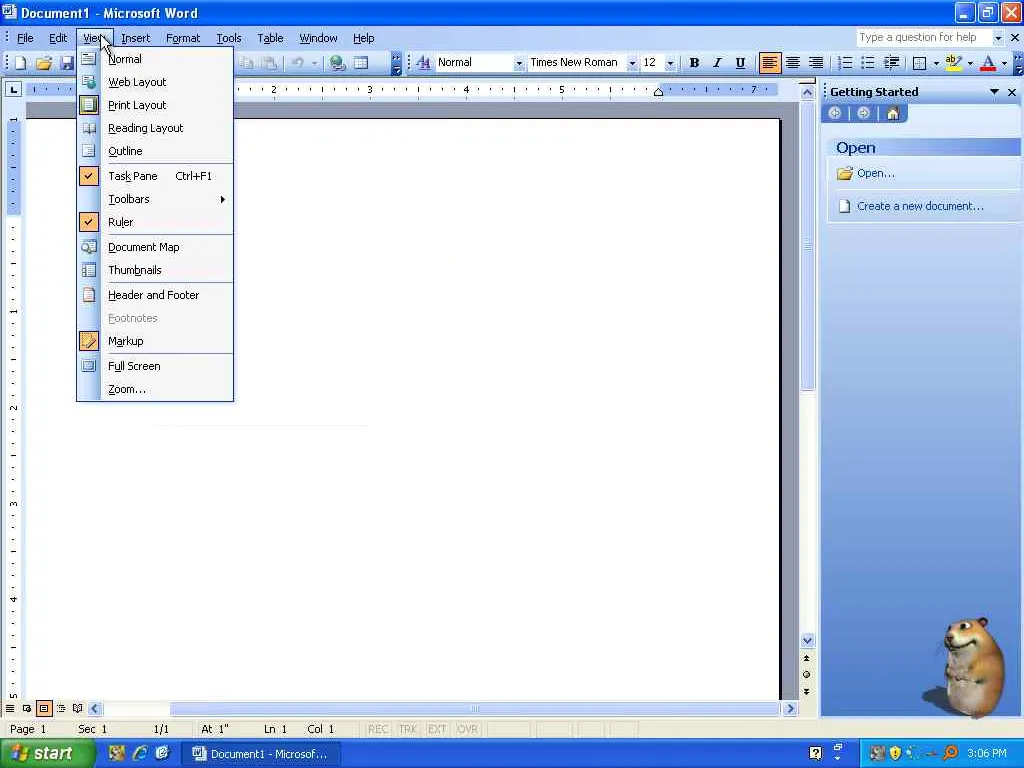Viewport: 1024px width, 768px height.
Task: Open the help question dropdown arrow
Action: 998,38
